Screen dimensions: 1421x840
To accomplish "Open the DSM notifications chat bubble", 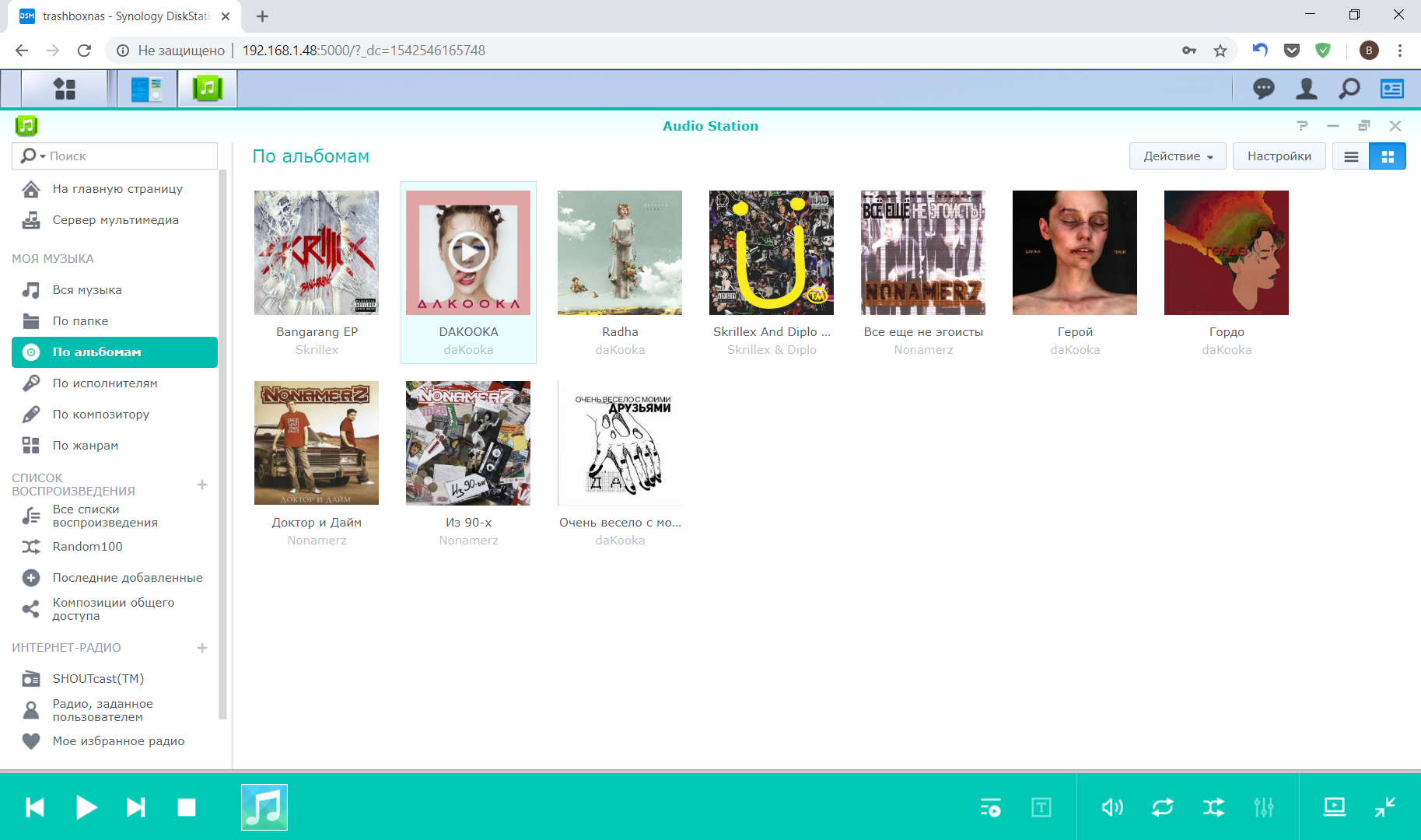I will [1264, 89].
